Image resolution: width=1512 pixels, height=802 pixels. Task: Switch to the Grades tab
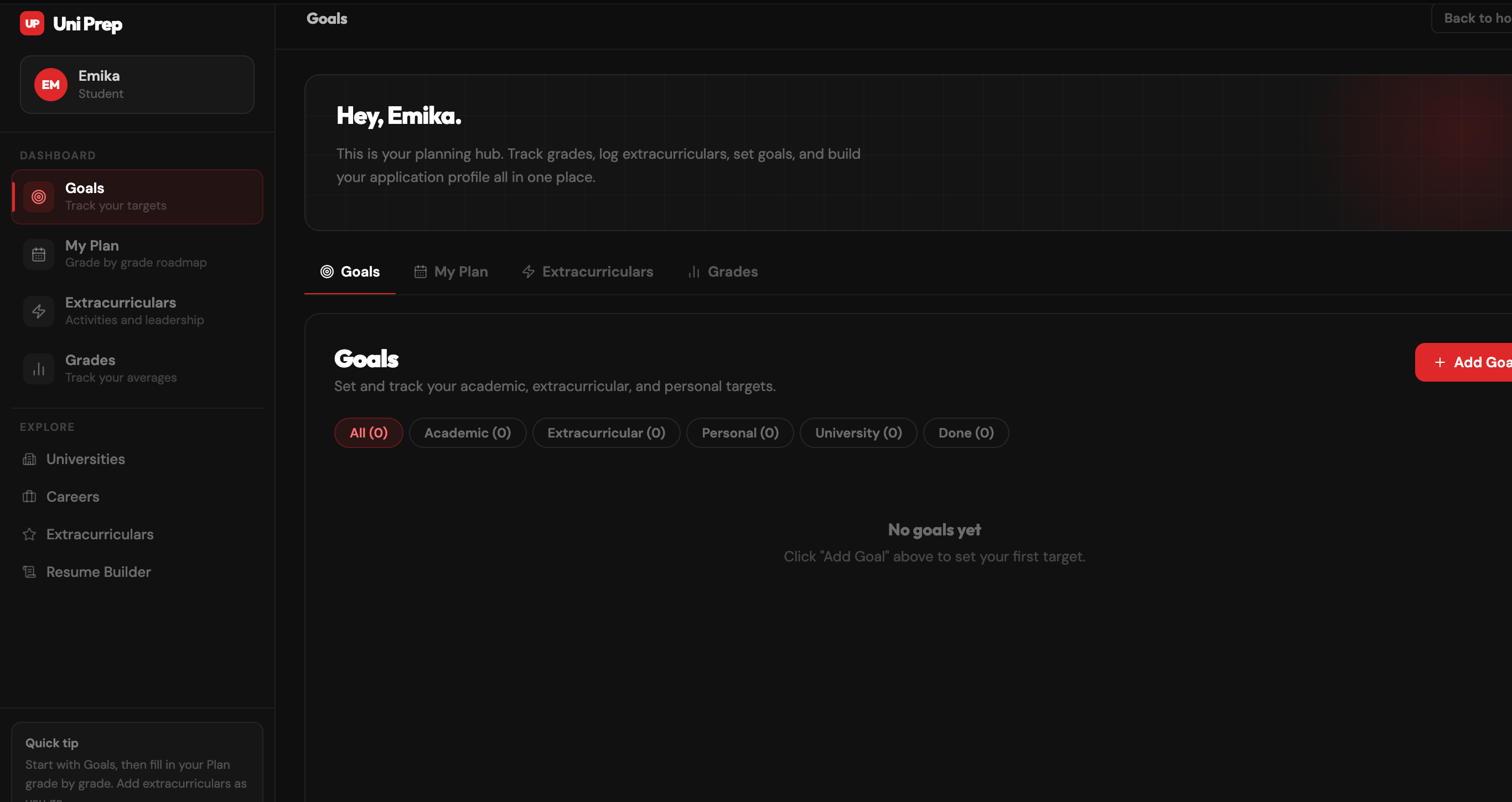[x=723, y=272]
